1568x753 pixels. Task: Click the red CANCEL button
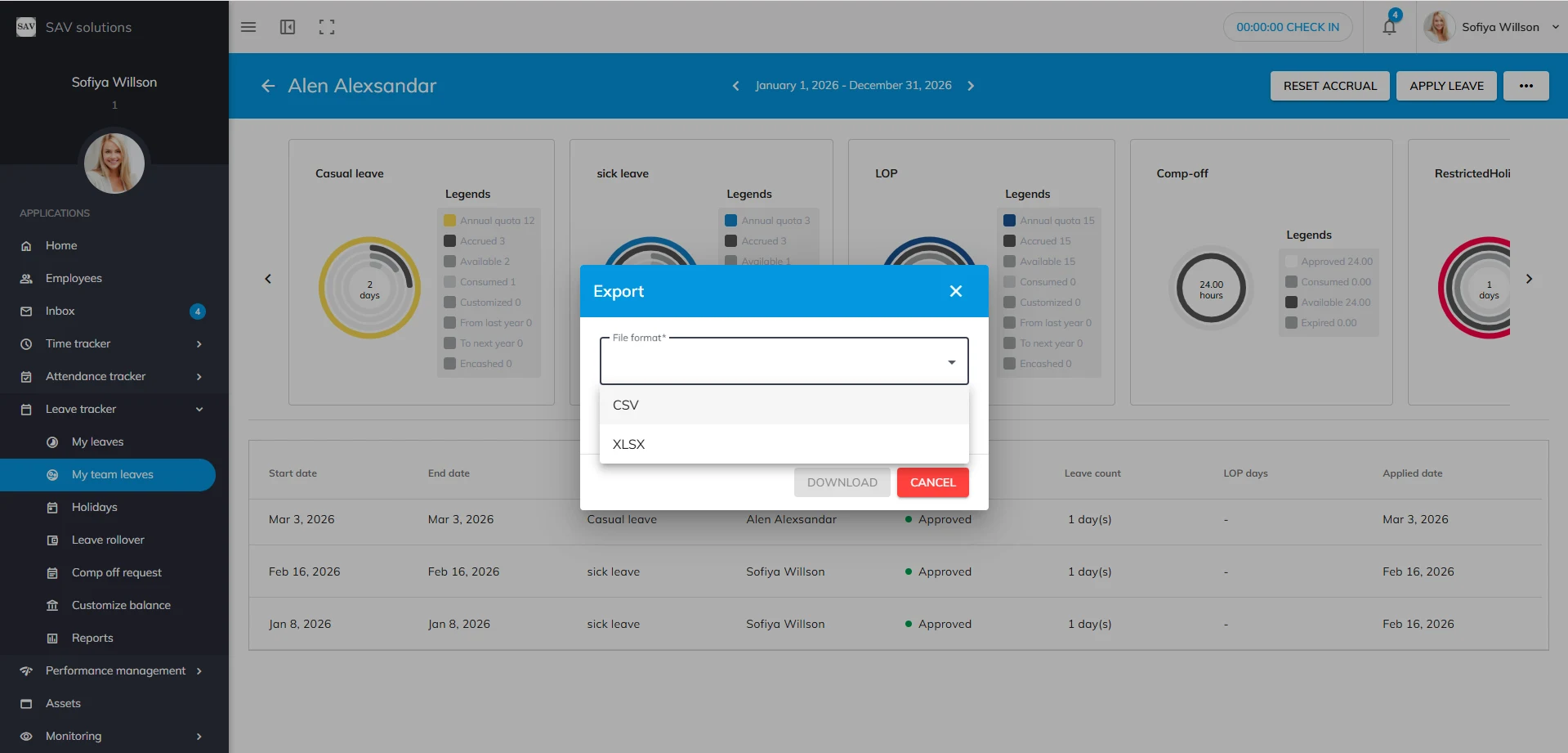click(x=932, y=482)
